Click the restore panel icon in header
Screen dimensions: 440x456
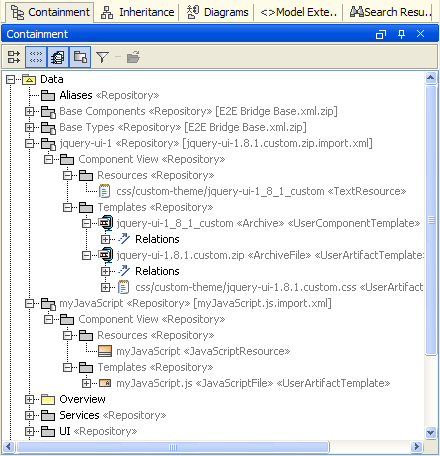[x=381, y=34]
